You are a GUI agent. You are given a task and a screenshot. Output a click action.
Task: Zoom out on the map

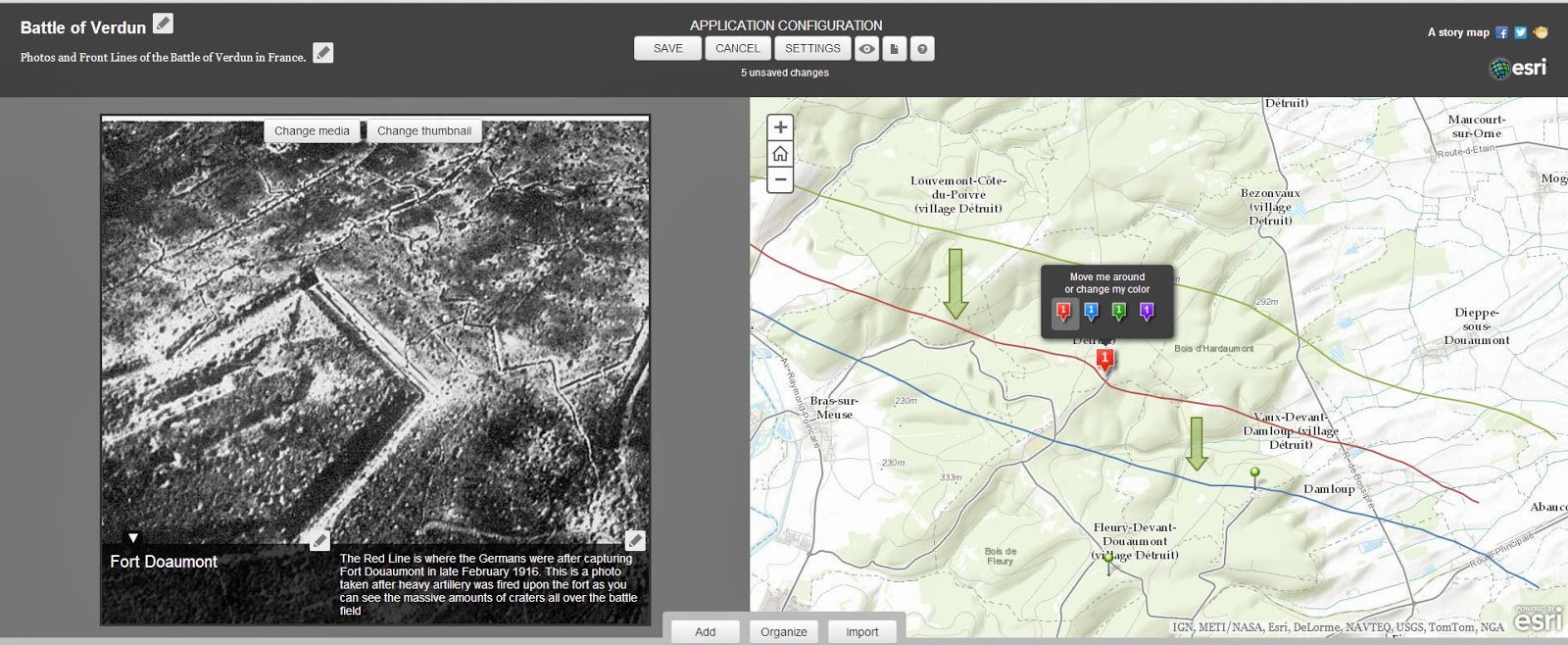780,179
